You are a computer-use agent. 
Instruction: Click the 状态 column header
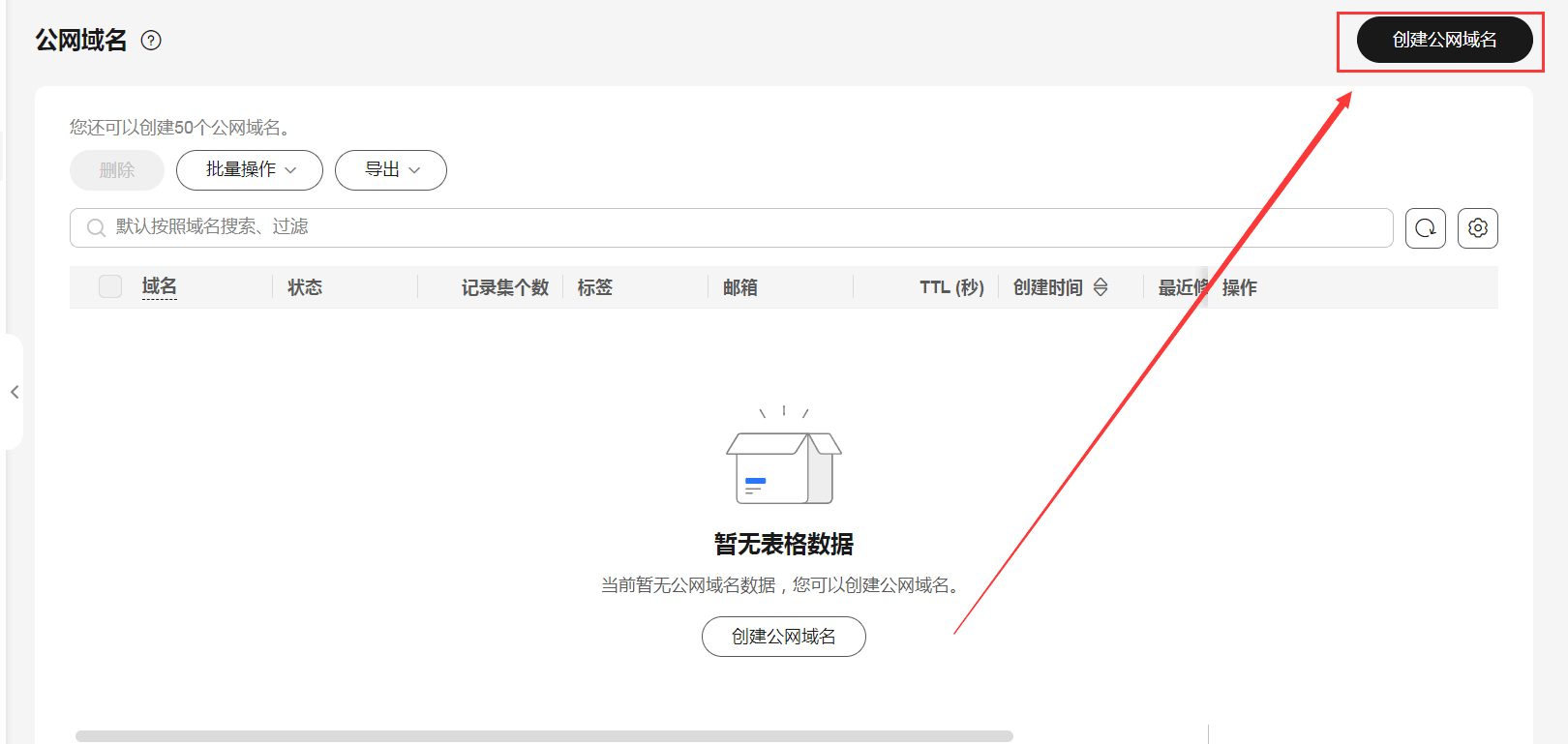305,287
